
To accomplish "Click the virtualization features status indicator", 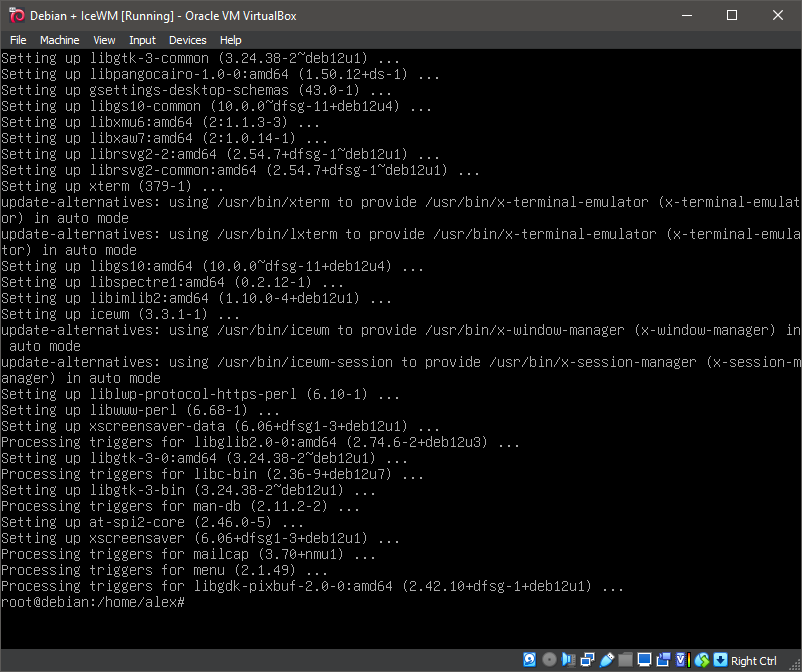I will coord(681,660).
